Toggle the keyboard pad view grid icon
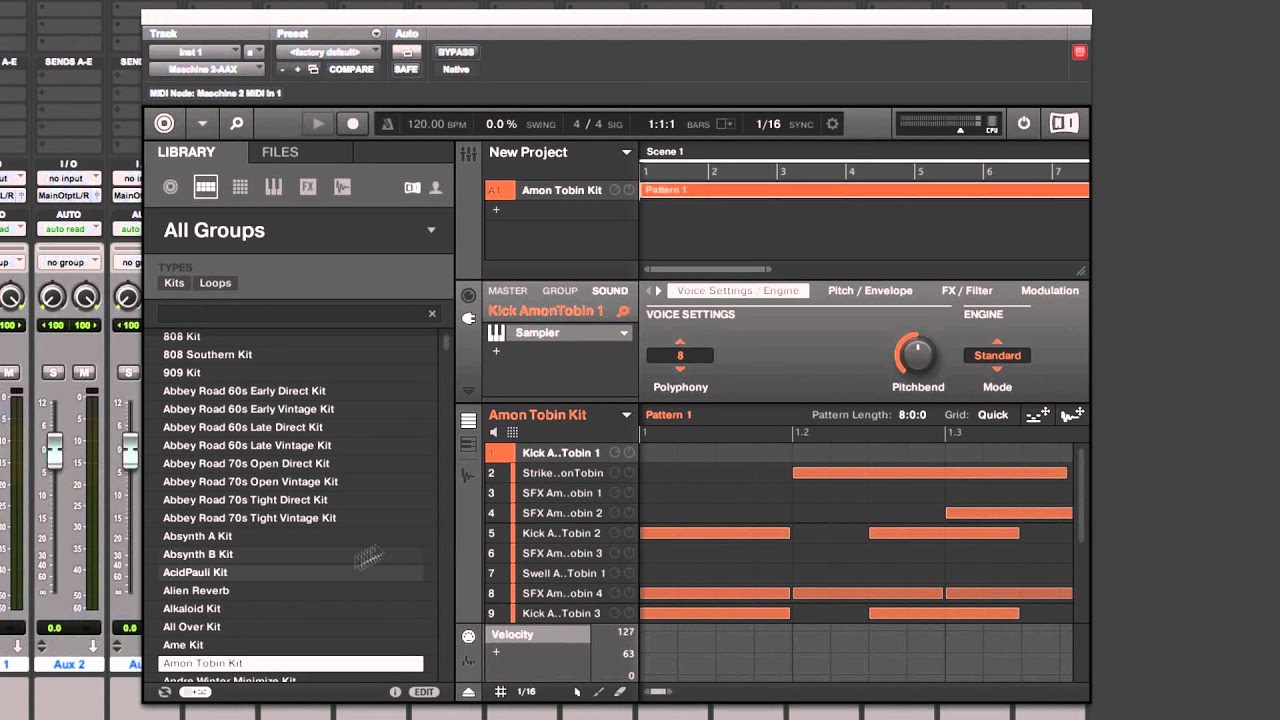This screenshot has width=1280, height=720. point(512,433)
